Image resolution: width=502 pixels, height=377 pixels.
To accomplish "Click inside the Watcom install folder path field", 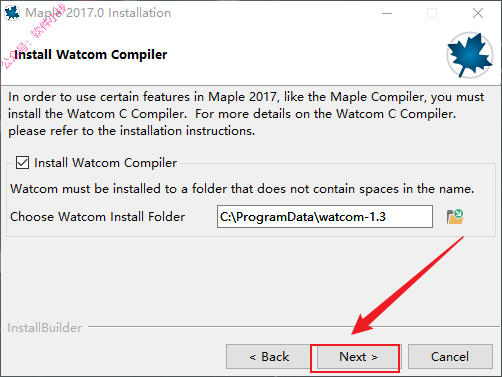I will pos(325,217).
